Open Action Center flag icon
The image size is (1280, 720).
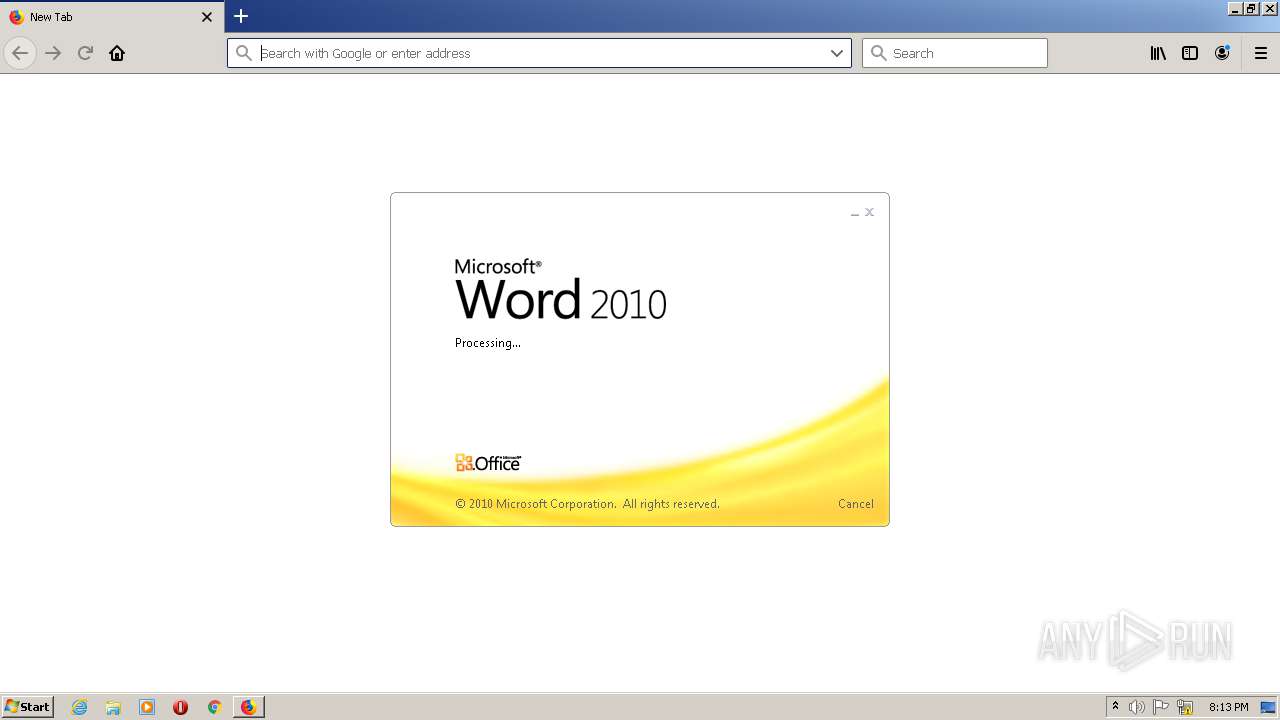[x=1161, y=707]
